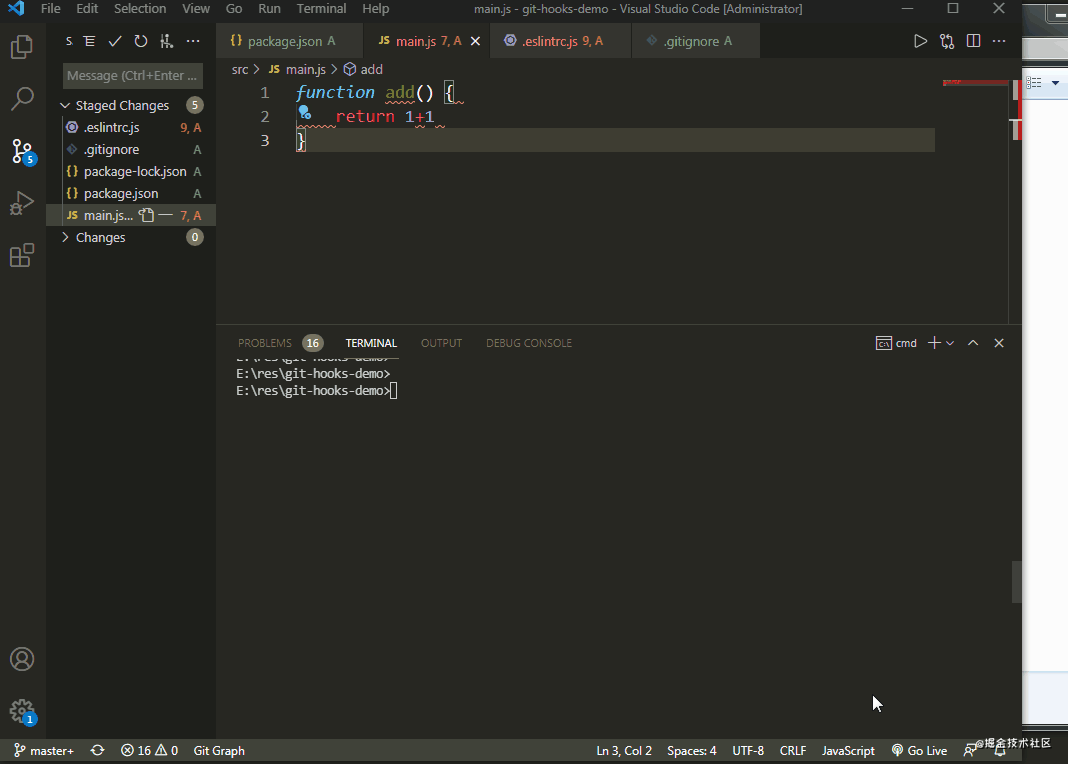Open the Extensions view in activity bar
Image resolution: width=1068 pixels, height=764 pixels.
tap(22, 255)
